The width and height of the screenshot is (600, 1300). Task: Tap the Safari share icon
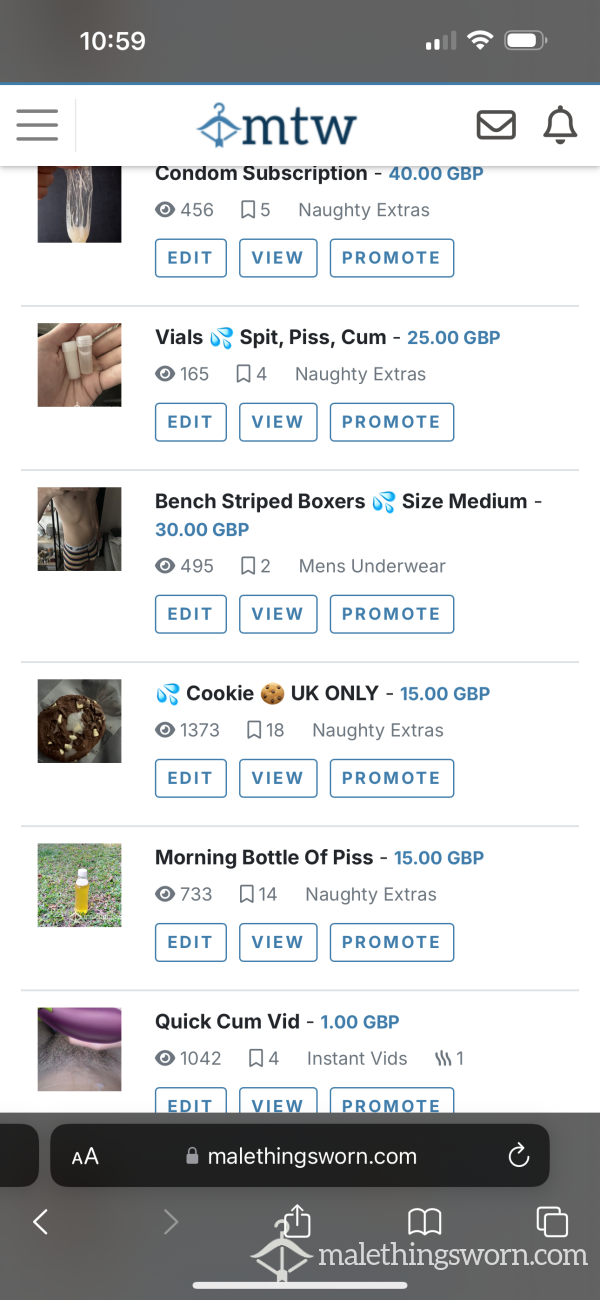click(x=298, y=1221)
